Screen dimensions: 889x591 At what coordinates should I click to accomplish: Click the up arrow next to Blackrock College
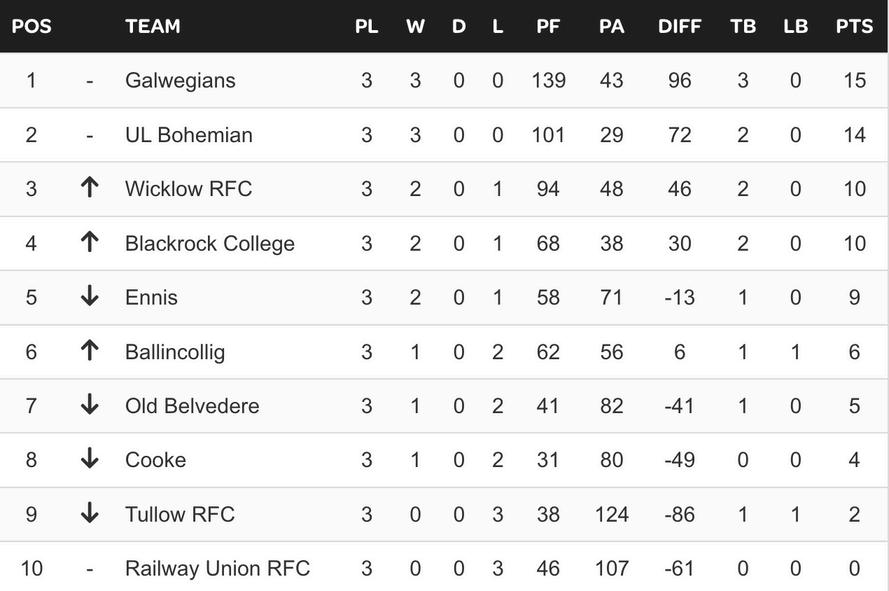pos(90,242)
